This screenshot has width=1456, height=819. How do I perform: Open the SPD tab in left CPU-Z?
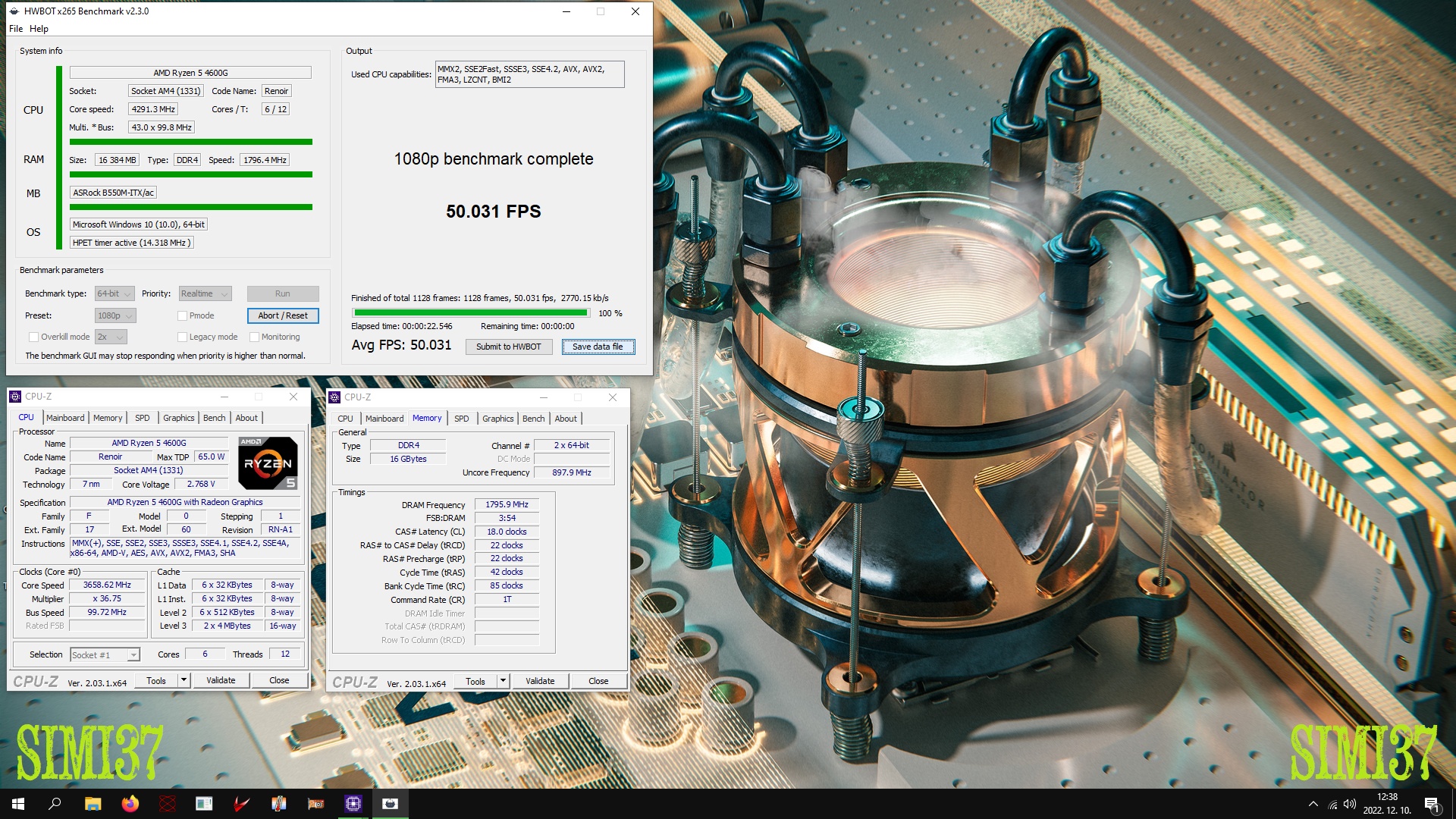click(143, 418)
